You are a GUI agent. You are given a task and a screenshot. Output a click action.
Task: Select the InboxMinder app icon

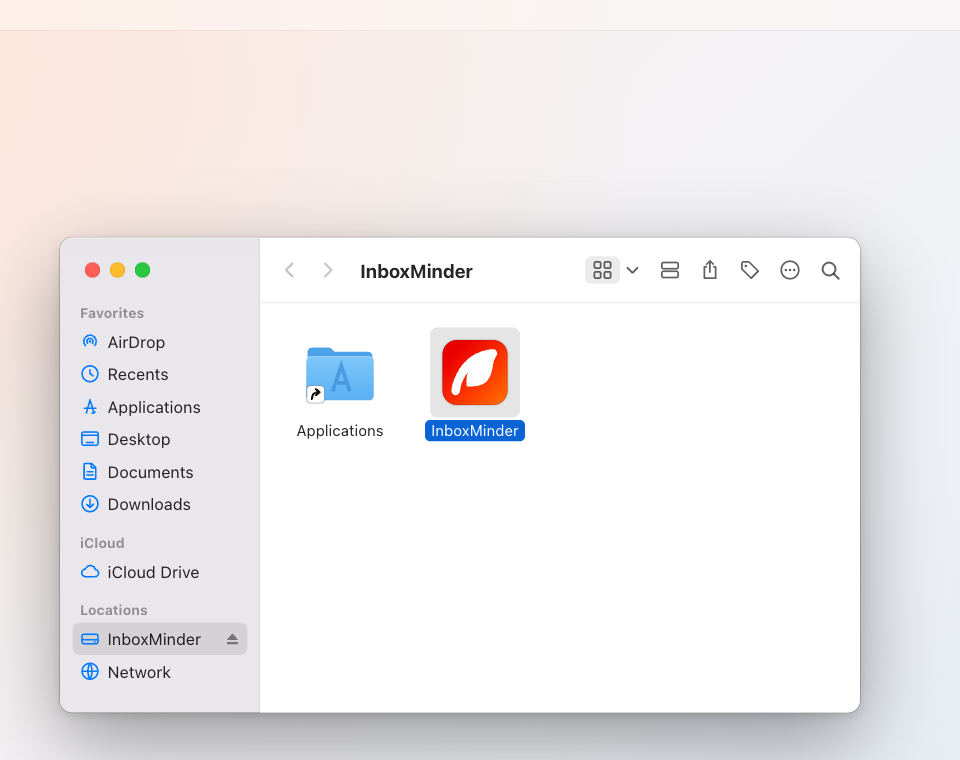click(x=475, y=372)
